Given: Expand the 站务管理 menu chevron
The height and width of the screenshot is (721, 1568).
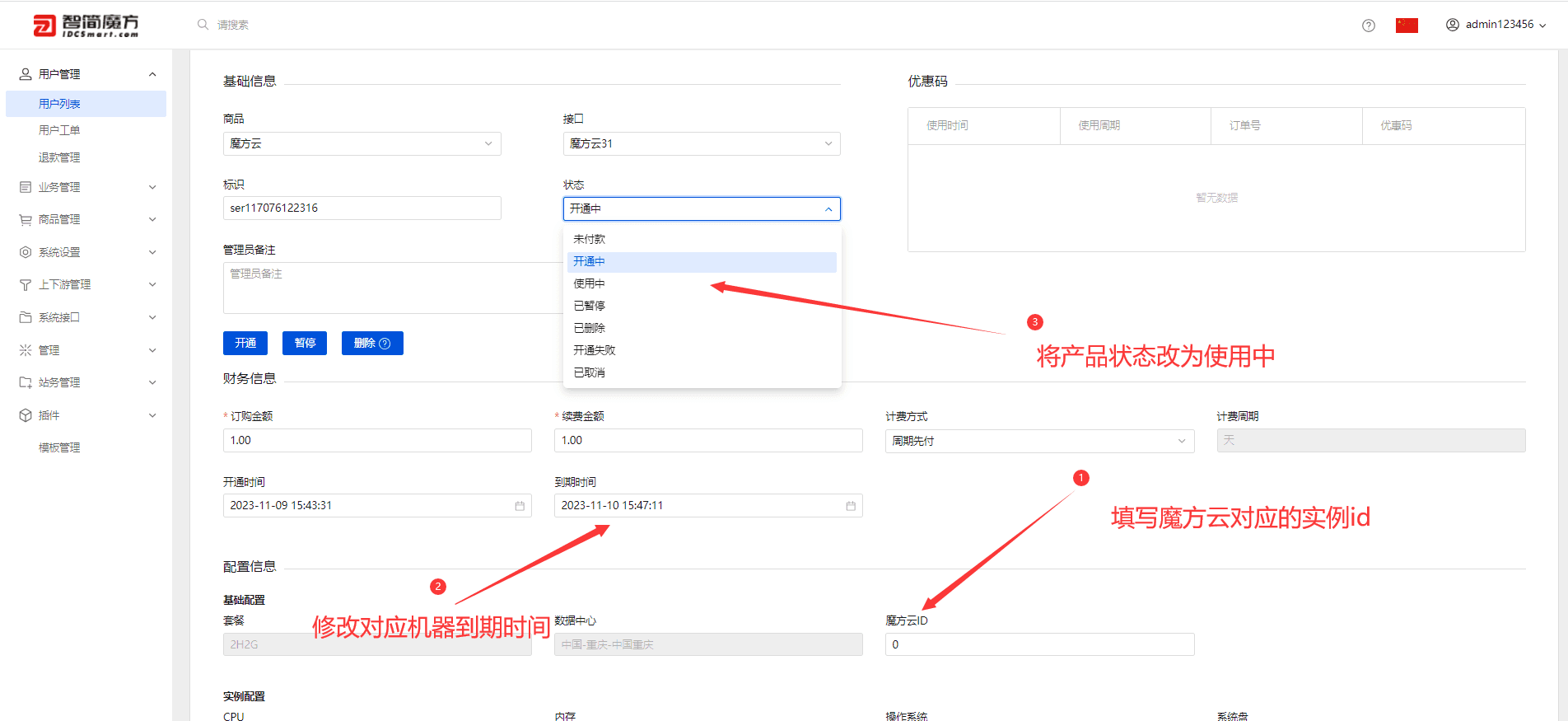Looking at the screenshot, I should point(152,382).
